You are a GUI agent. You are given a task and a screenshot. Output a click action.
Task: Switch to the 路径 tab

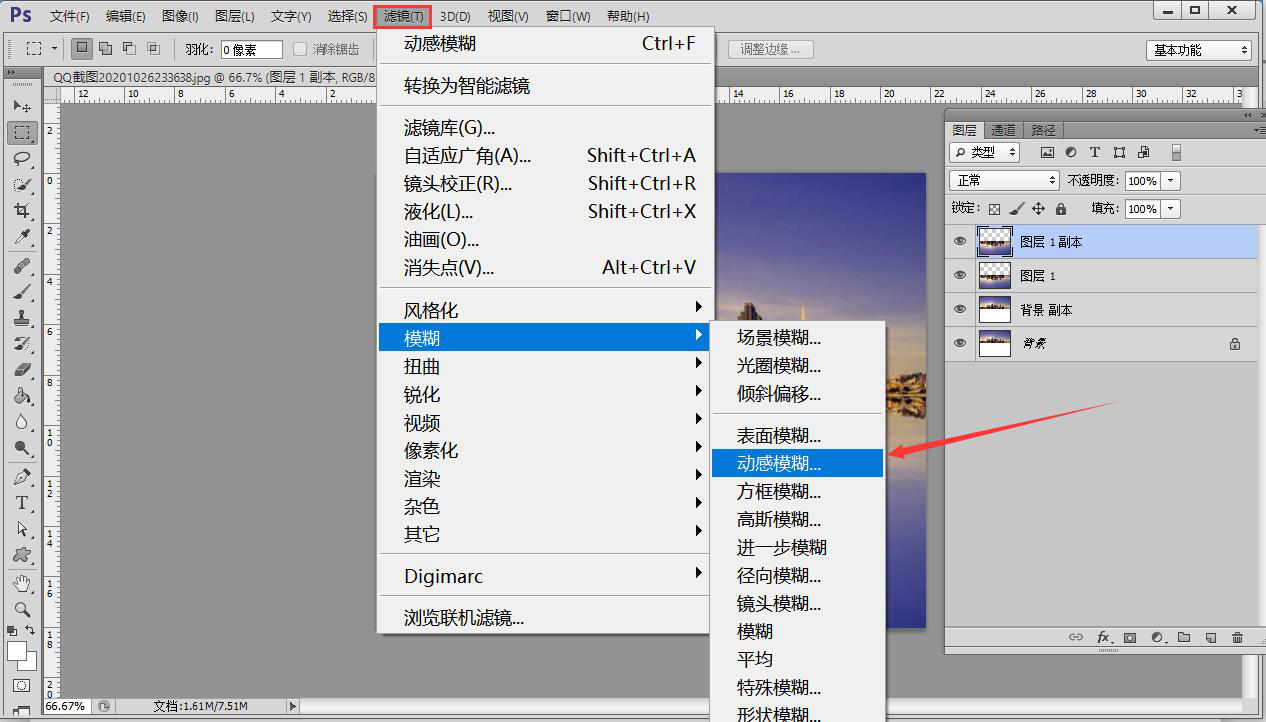[1043, 130]
